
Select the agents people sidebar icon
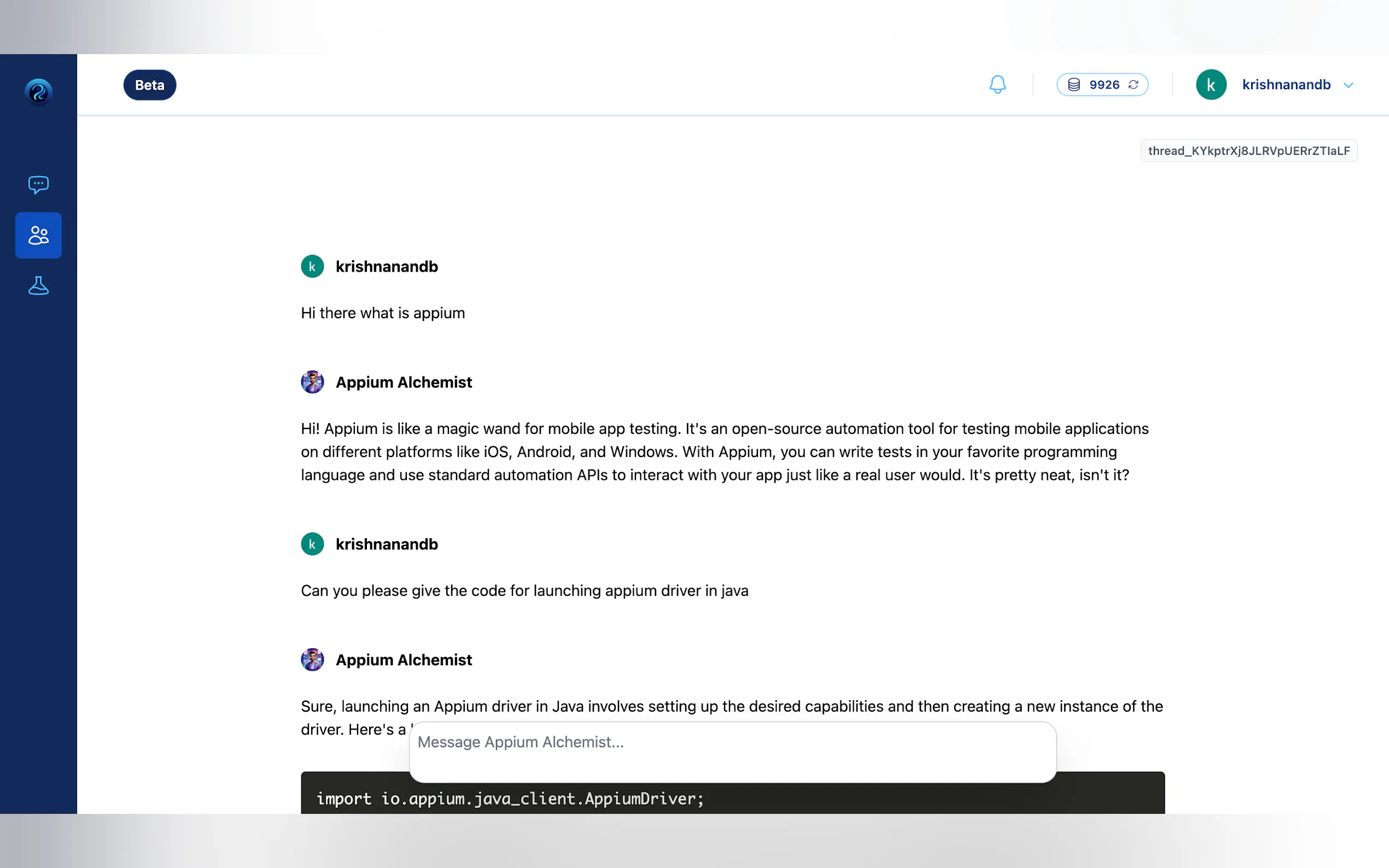38,236
